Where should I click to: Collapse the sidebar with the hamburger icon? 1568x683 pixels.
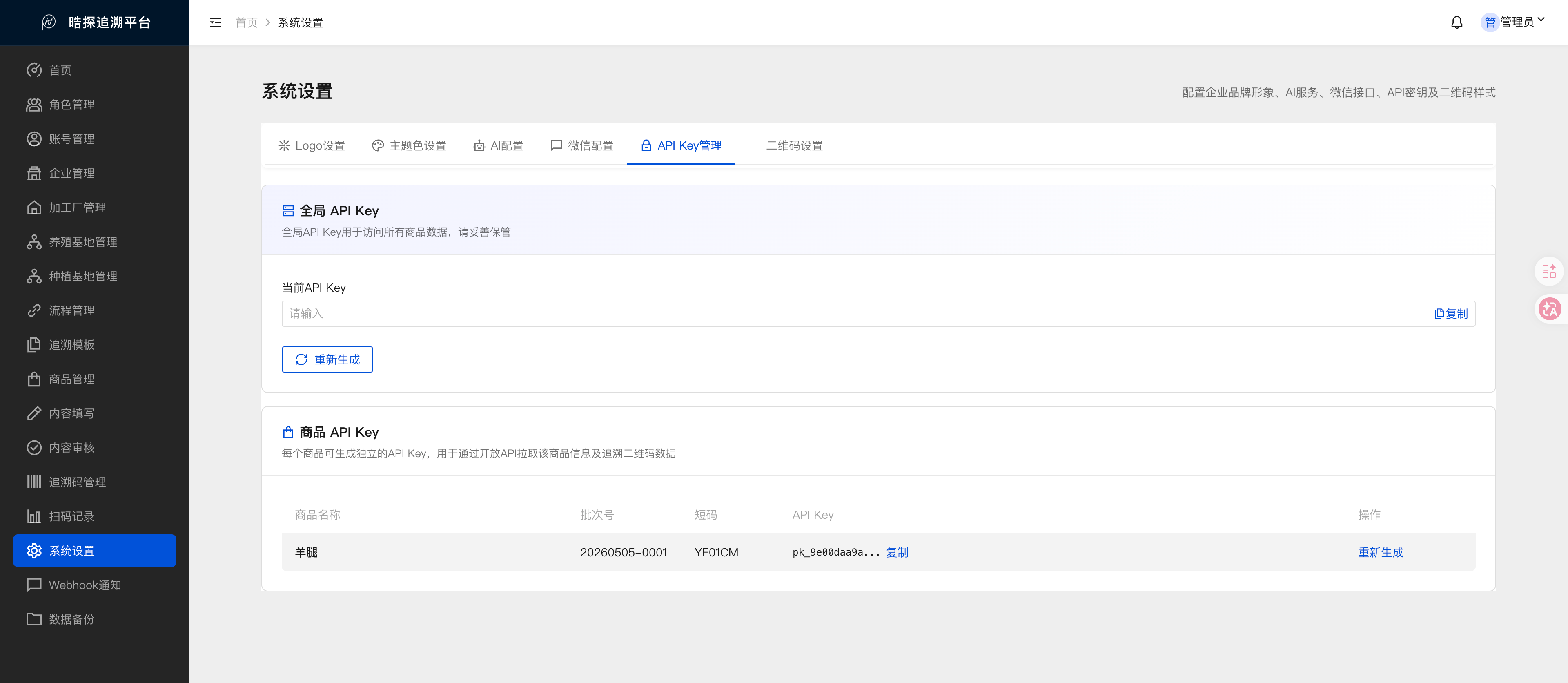coord(216,22)
